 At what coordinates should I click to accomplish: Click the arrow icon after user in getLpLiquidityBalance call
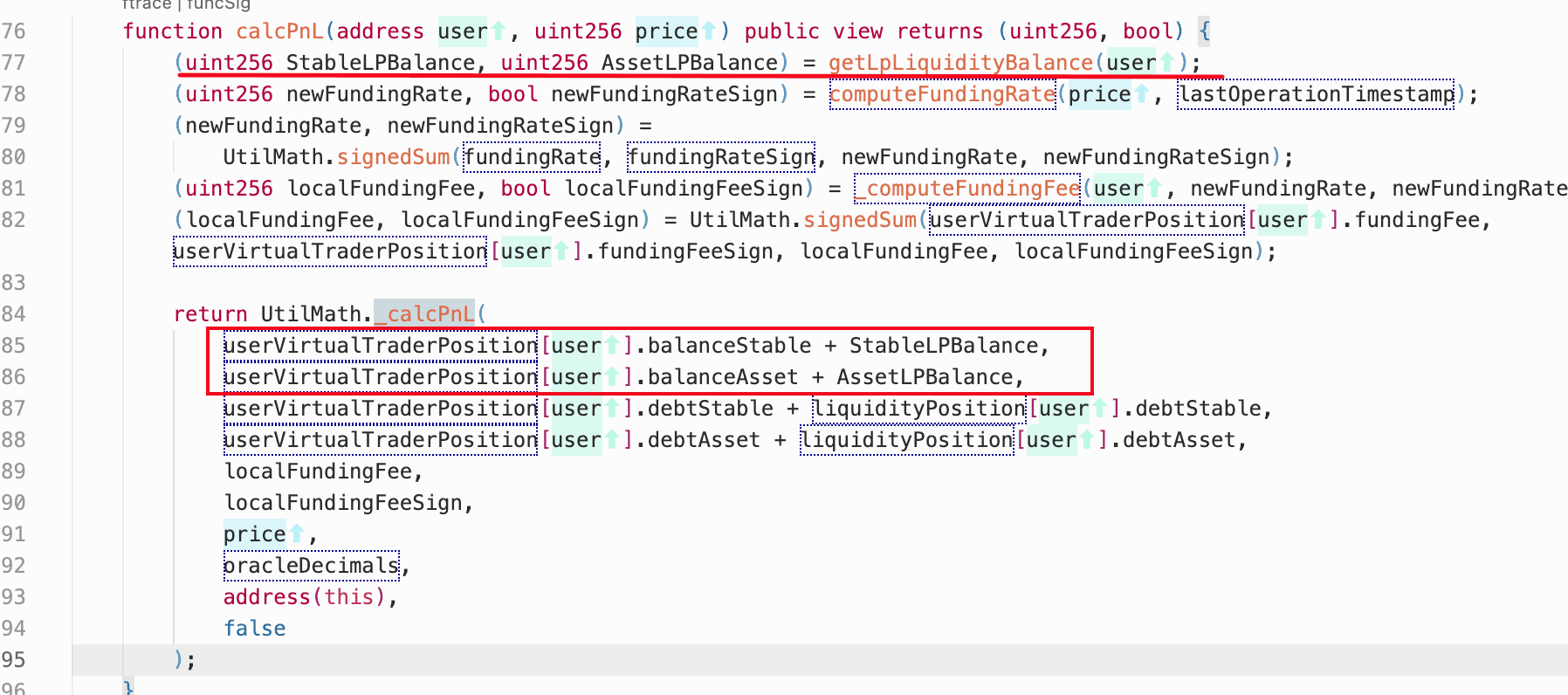click(x=1166, y=63)
